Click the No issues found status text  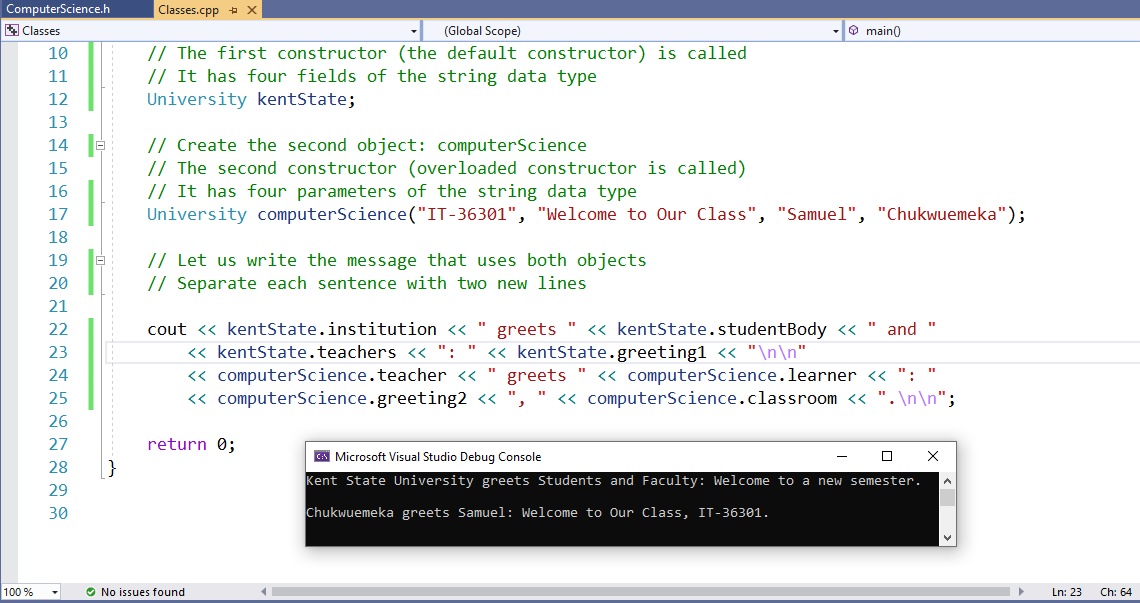tap(142, 592)
